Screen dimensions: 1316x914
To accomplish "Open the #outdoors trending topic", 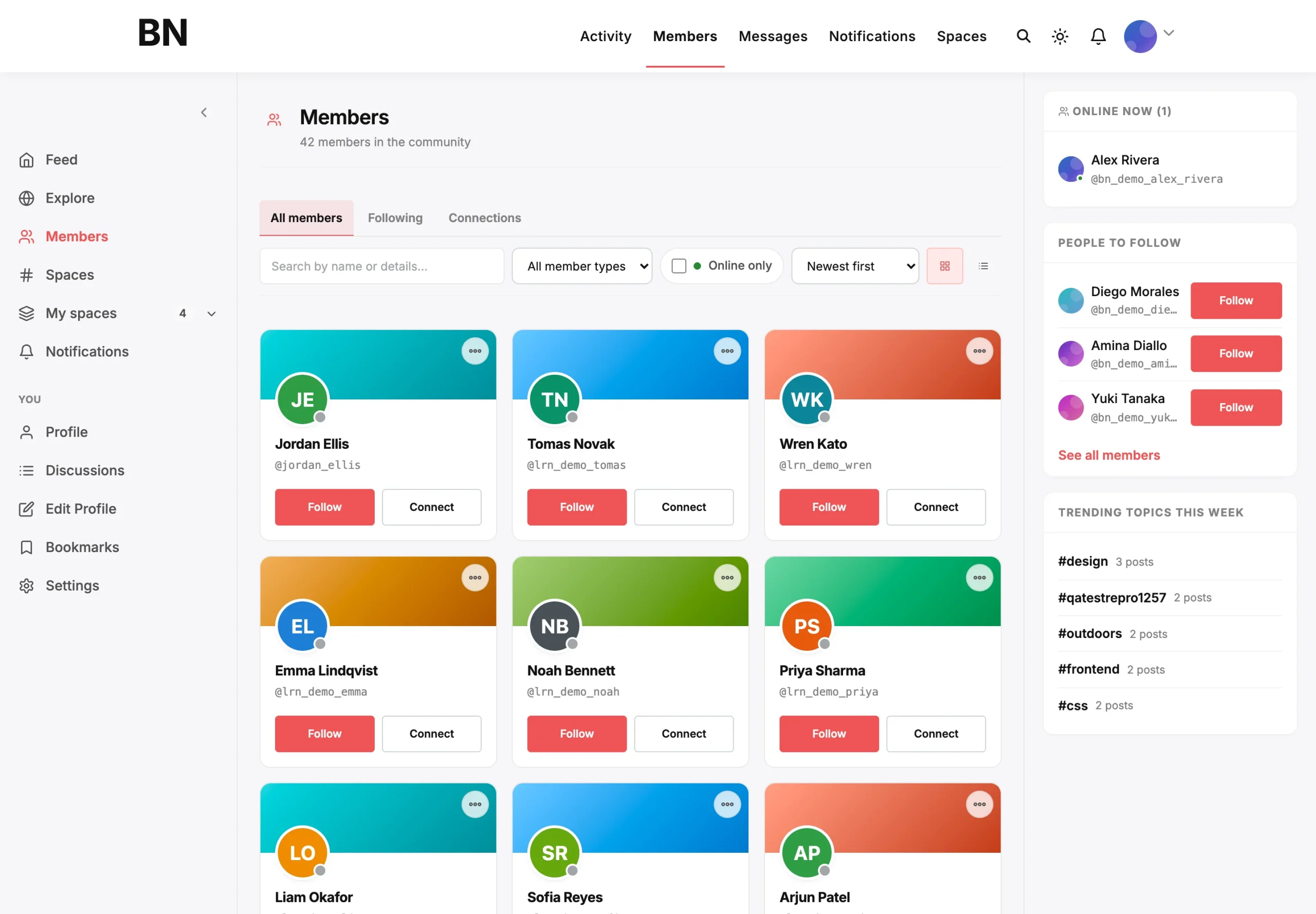I will tap(1089, 633).
